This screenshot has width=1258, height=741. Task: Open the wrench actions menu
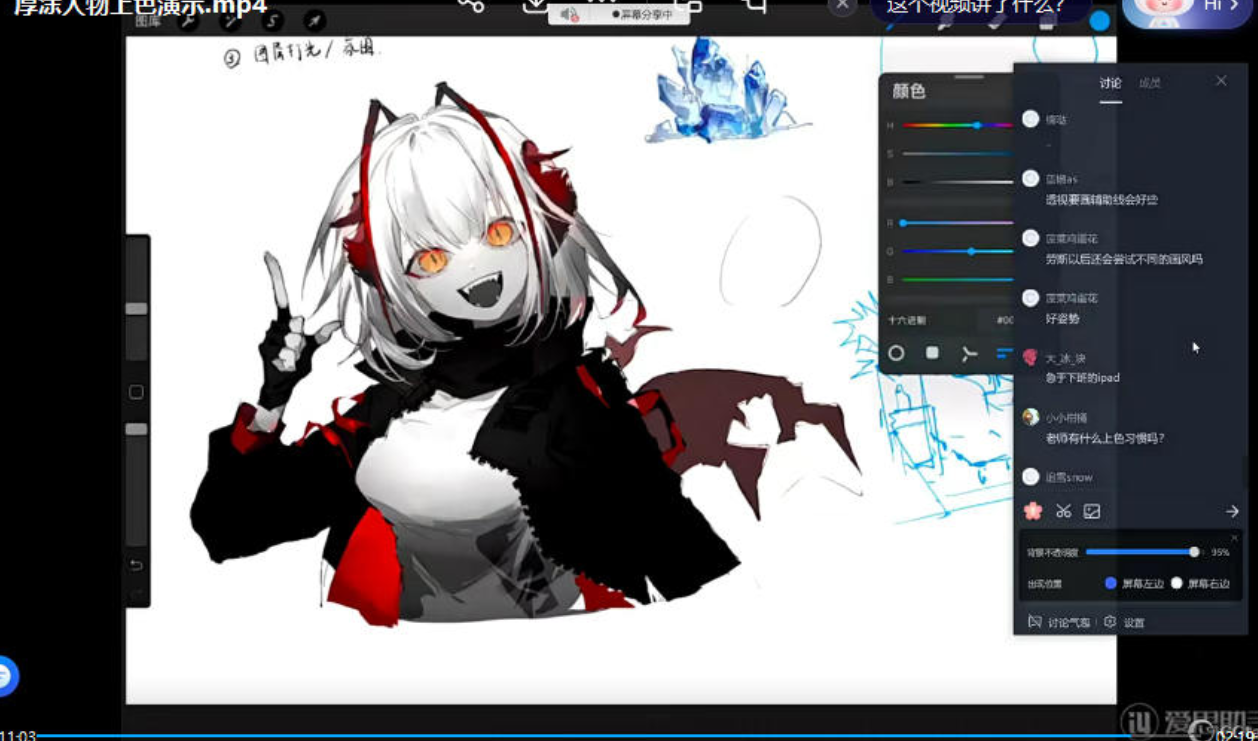[x=187, y=20]
